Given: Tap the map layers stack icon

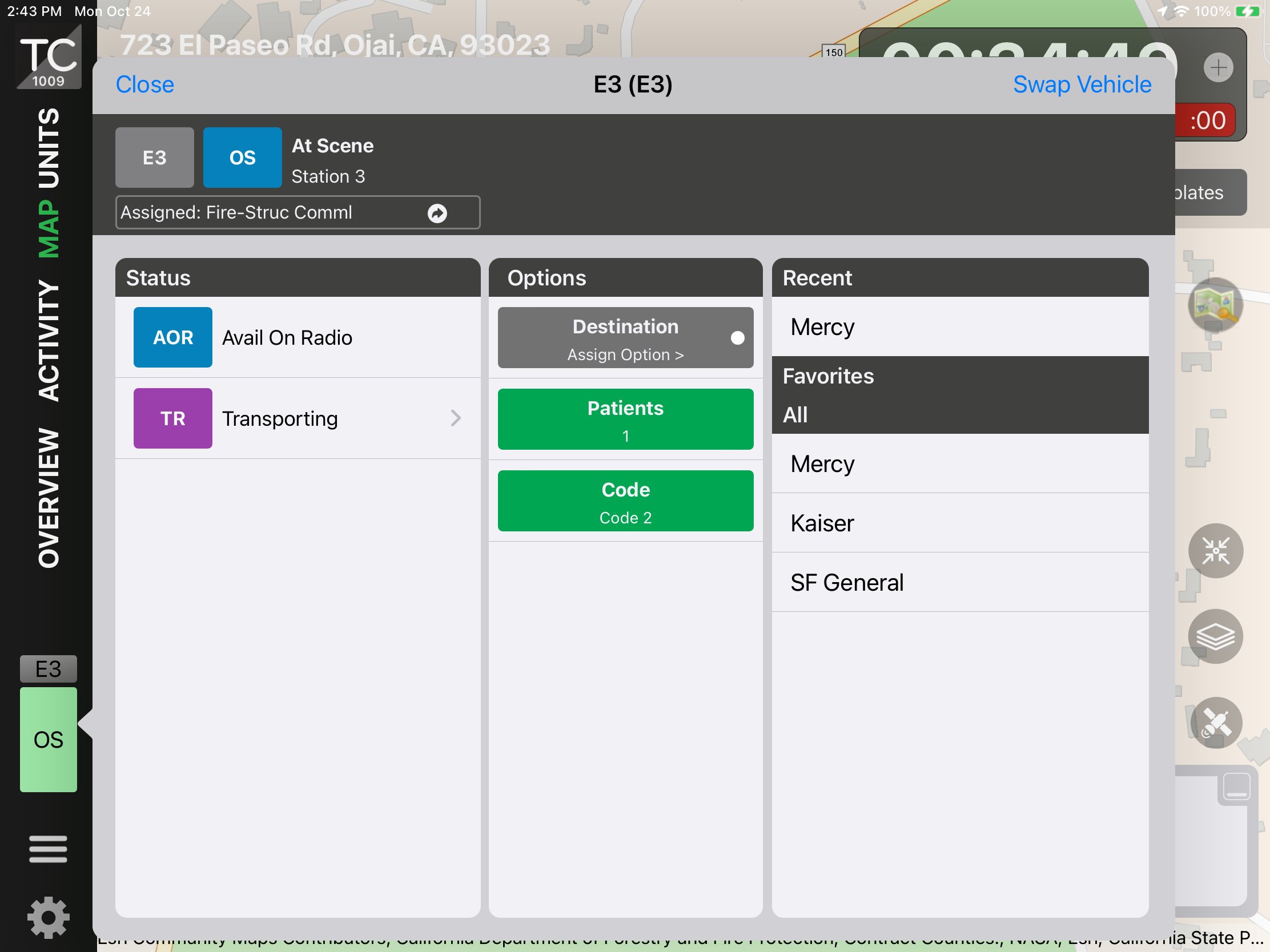Looking at the screenshot, I should [x=1215, y=636].
